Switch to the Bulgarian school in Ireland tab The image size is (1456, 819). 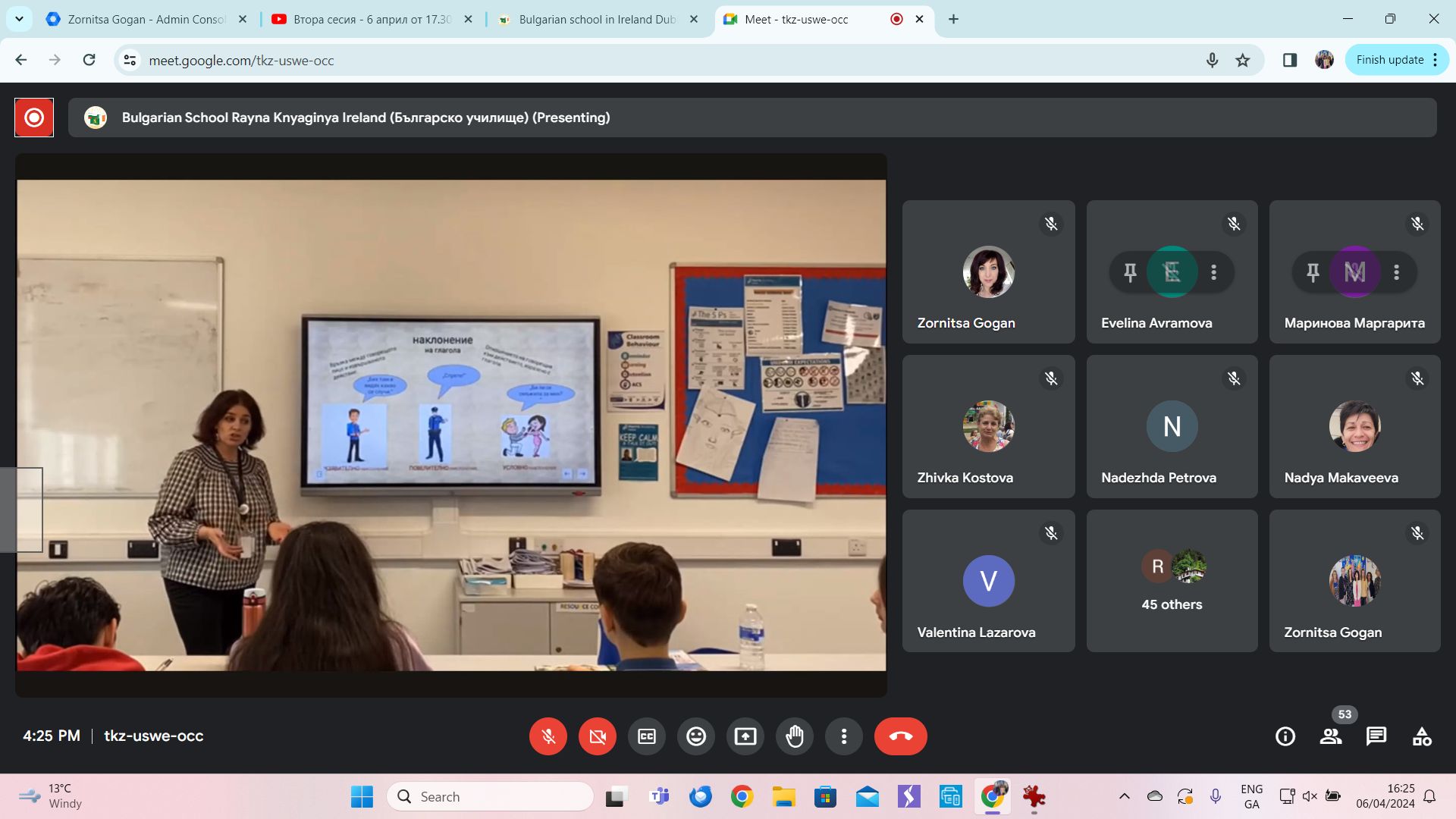(597, 20)
